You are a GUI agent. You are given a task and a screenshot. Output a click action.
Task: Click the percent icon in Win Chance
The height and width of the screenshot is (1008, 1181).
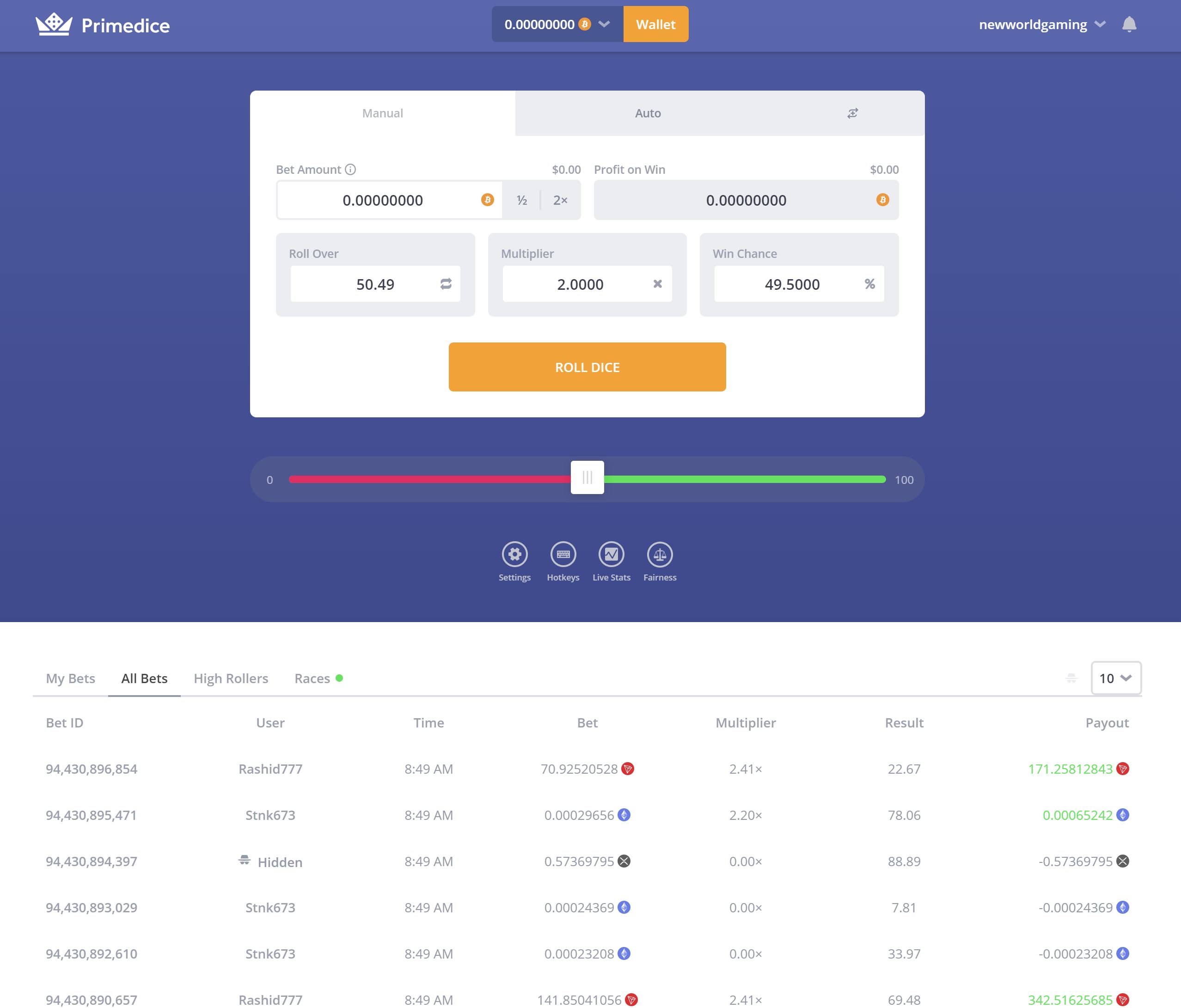[870, 284]
